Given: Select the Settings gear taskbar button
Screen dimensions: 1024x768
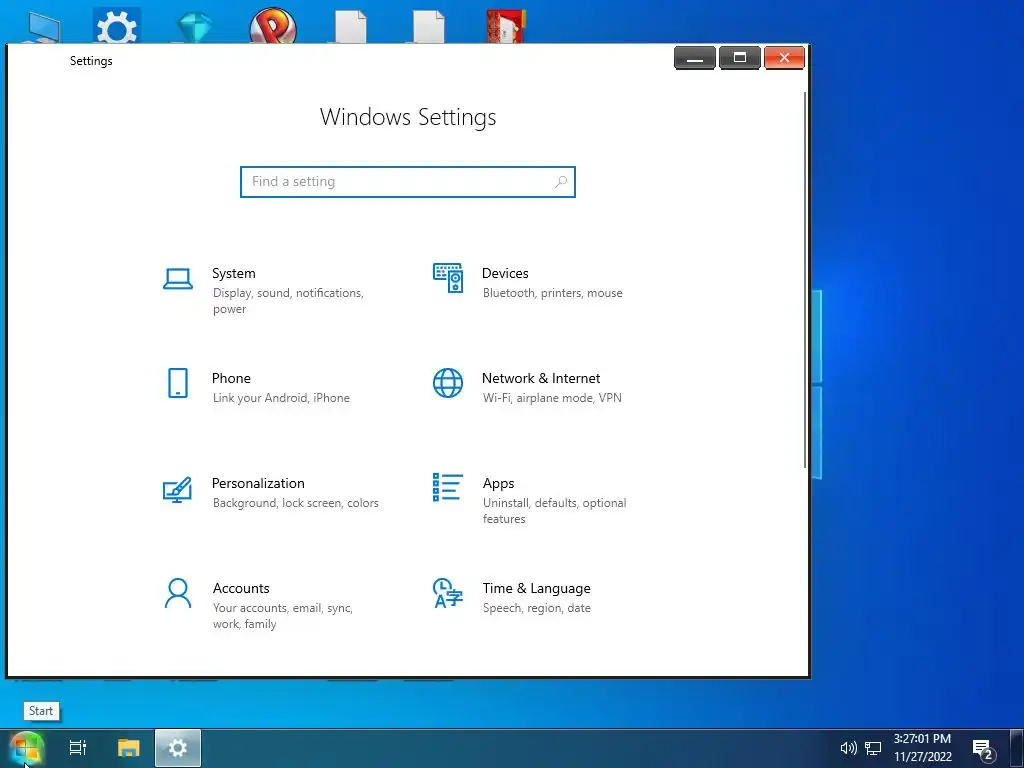Looking at the screenshot, I should tap(178, 748).
